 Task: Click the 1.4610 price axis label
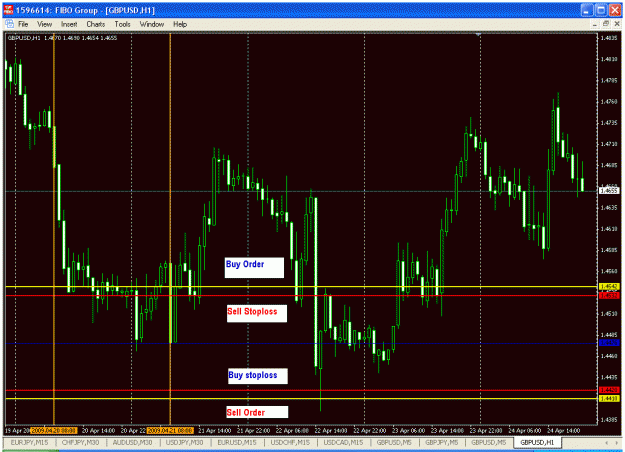pyautogui.click(x=609, y=229)
